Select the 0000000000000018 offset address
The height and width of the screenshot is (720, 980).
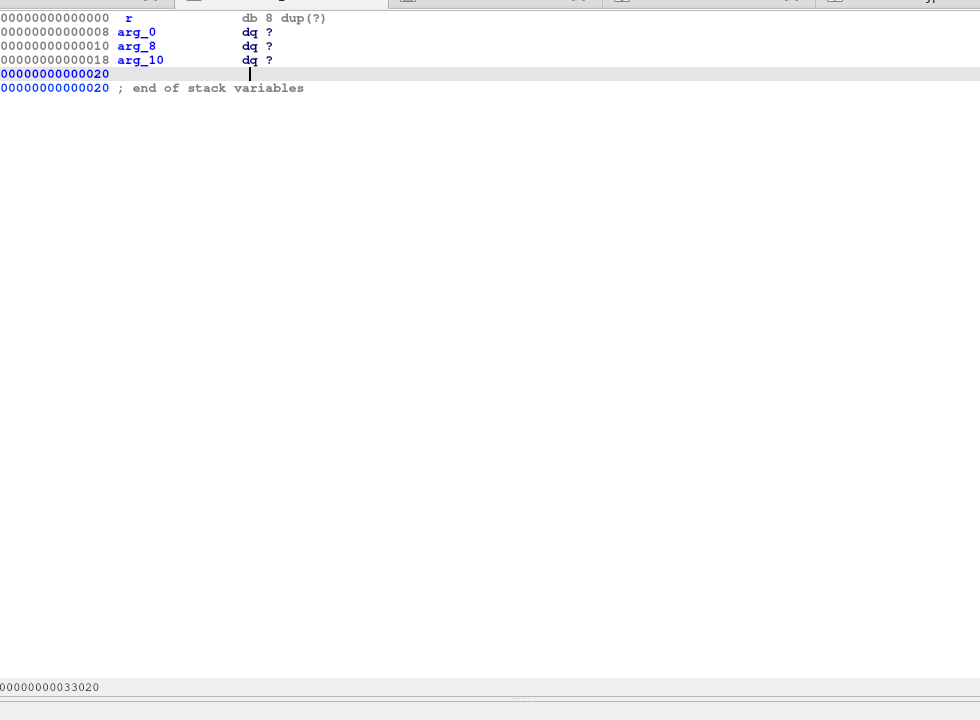55,60
